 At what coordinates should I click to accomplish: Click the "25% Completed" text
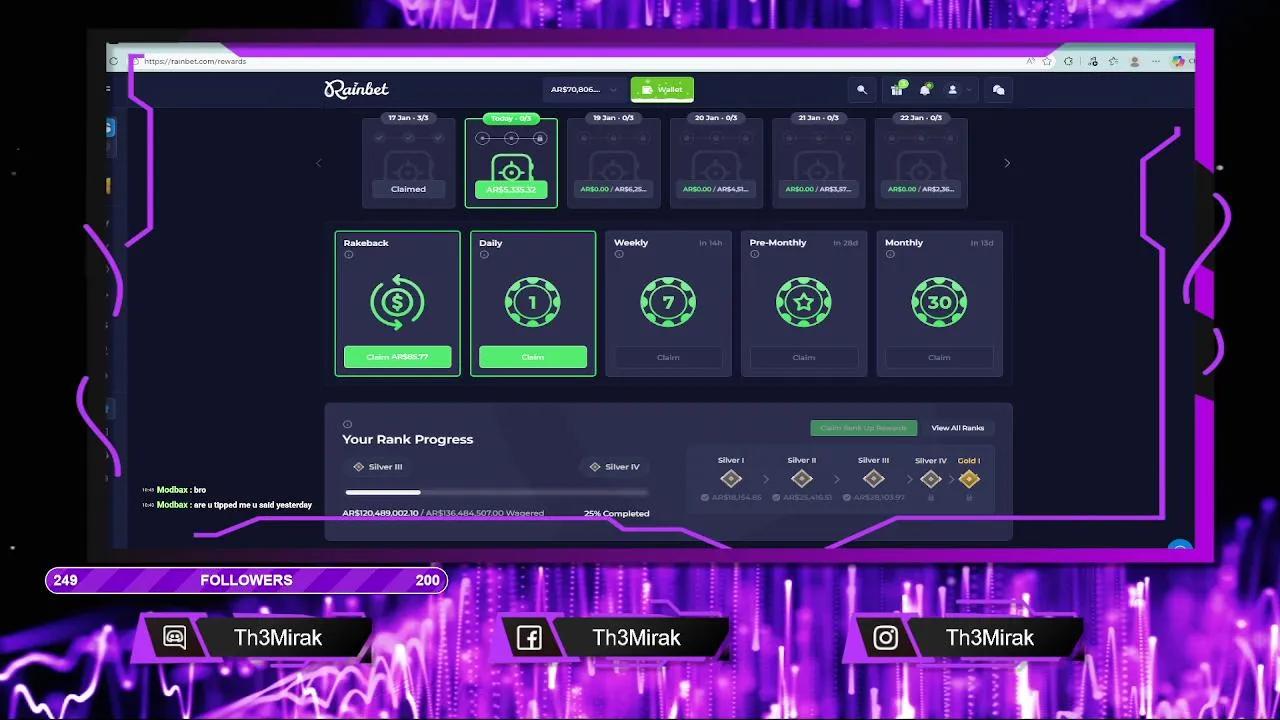617,513
